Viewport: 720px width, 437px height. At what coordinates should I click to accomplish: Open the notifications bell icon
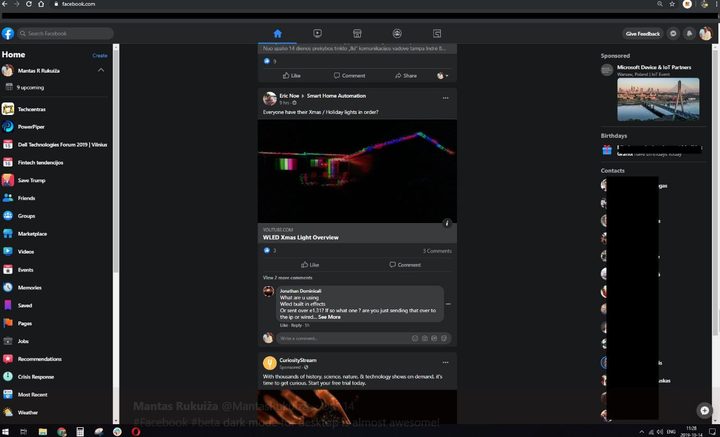[689, 33]
